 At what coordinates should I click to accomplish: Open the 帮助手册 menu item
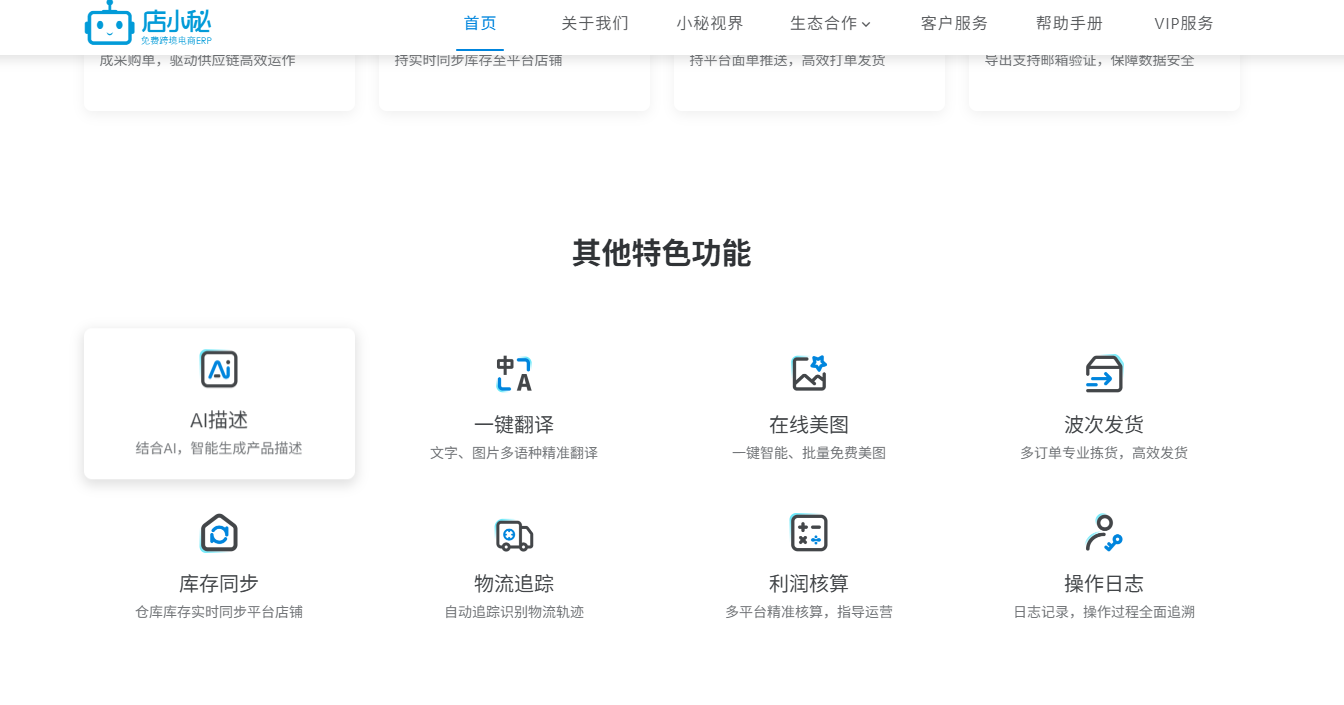point(1069,23)
